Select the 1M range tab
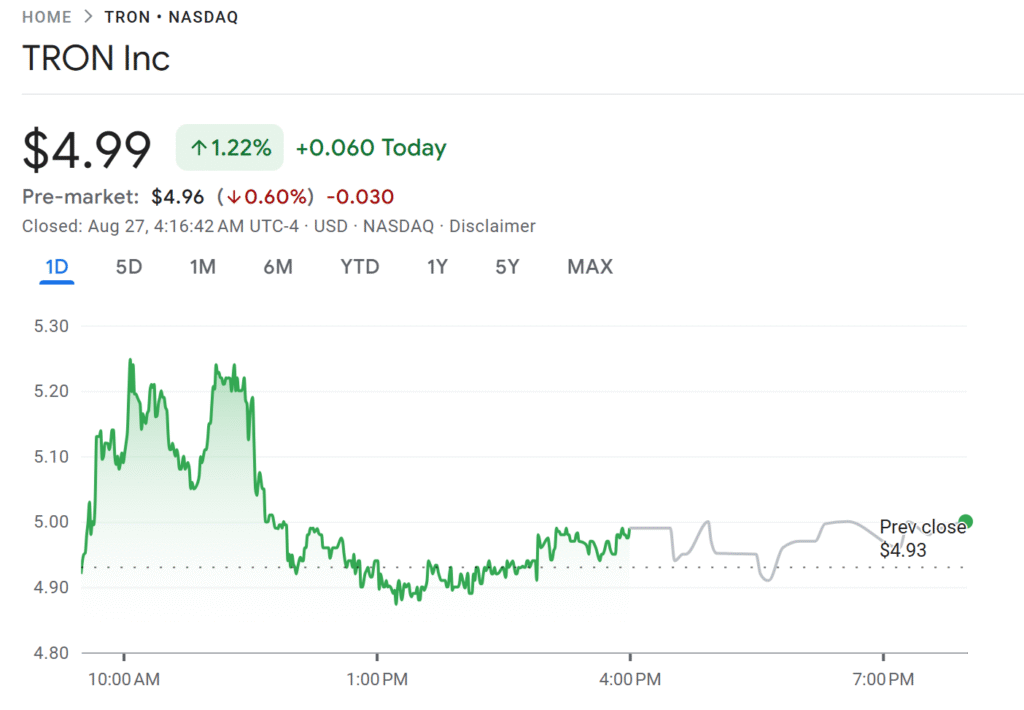The height and width of the screenshot is (710, 1024). [x=202, y=267]
